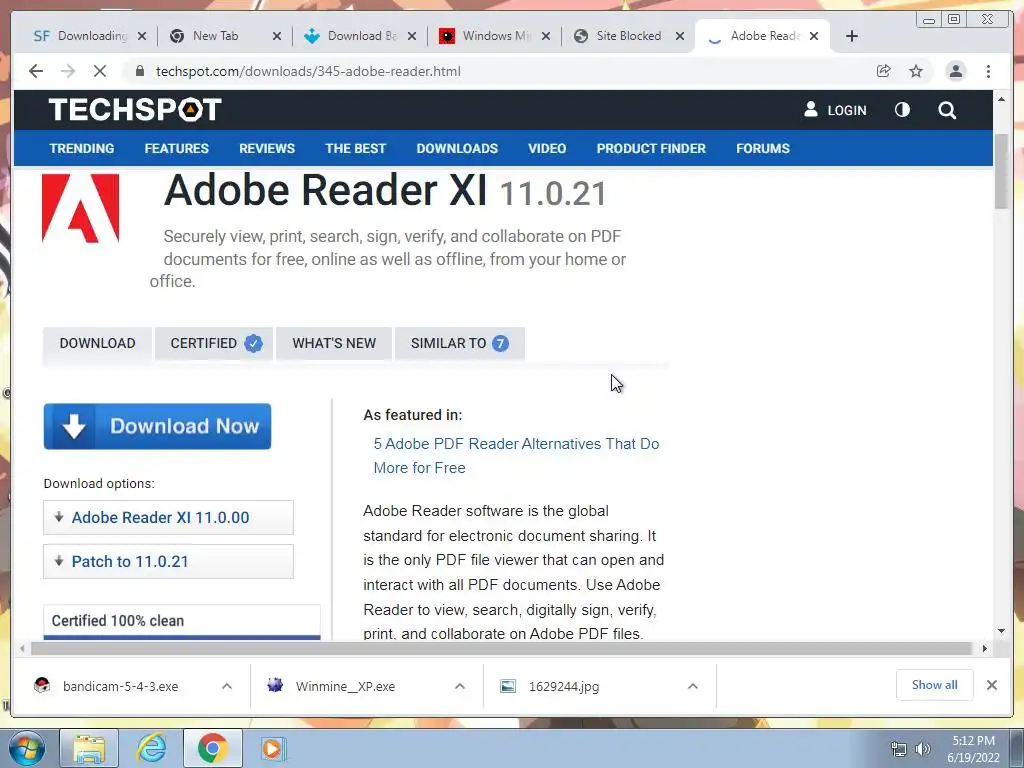
Task: Click the Share this page icon
Action: coord(884,71)
